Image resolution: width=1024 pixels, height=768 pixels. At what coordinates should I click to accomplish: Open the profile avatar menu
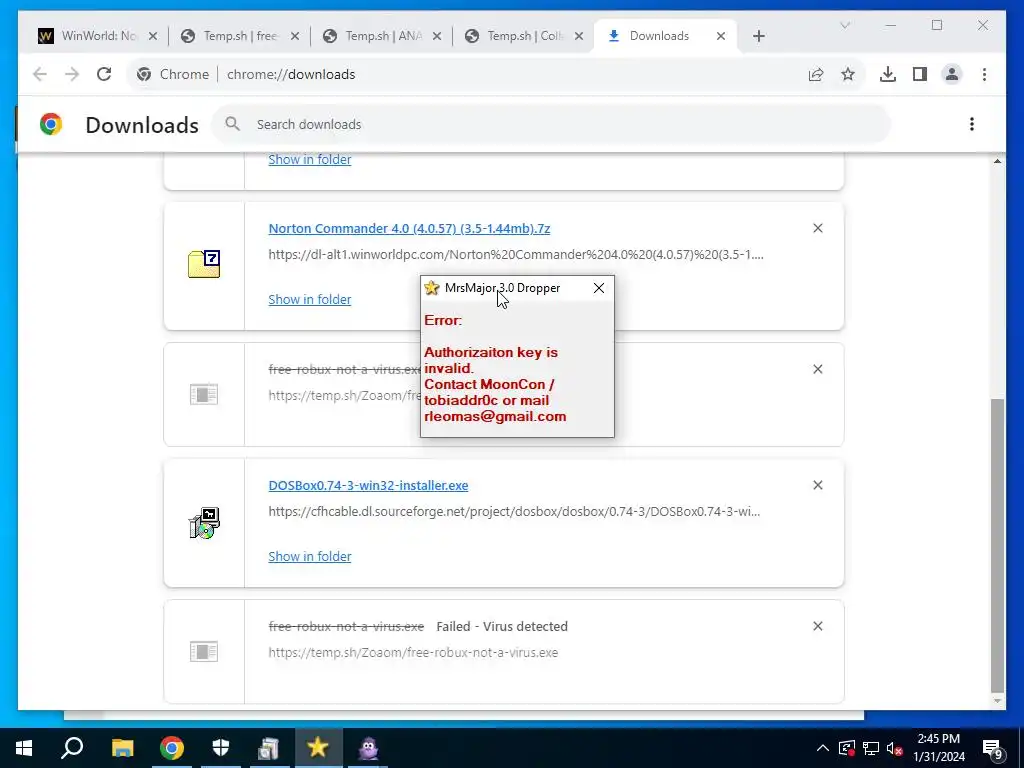pos(952,74)
